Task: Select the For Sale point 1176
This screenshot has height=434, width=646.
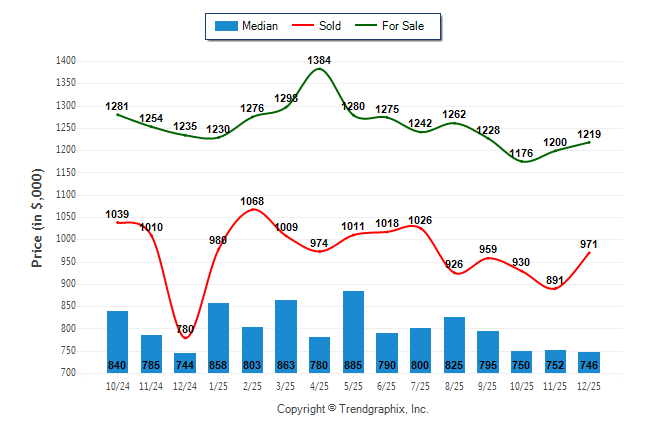Action: 522,161
